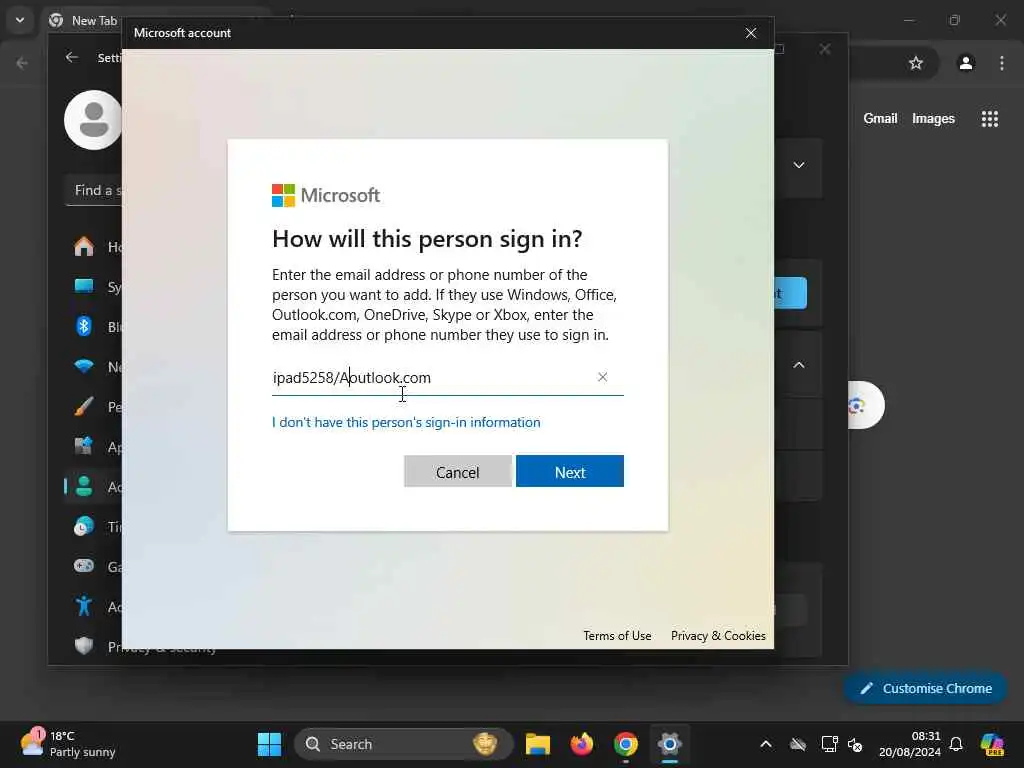Show hidden system tray icons

765,744
